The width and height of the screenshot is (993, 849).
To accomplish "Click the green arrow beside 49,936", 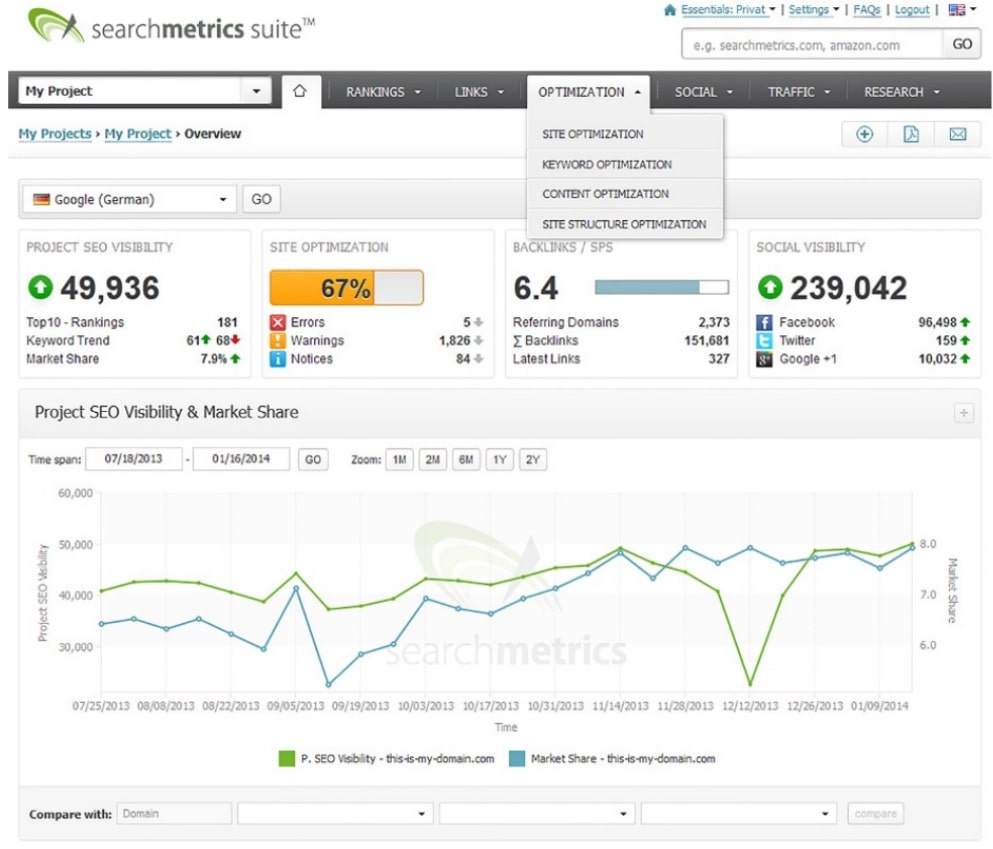I will pyautogui.click(x=41, y=287).
